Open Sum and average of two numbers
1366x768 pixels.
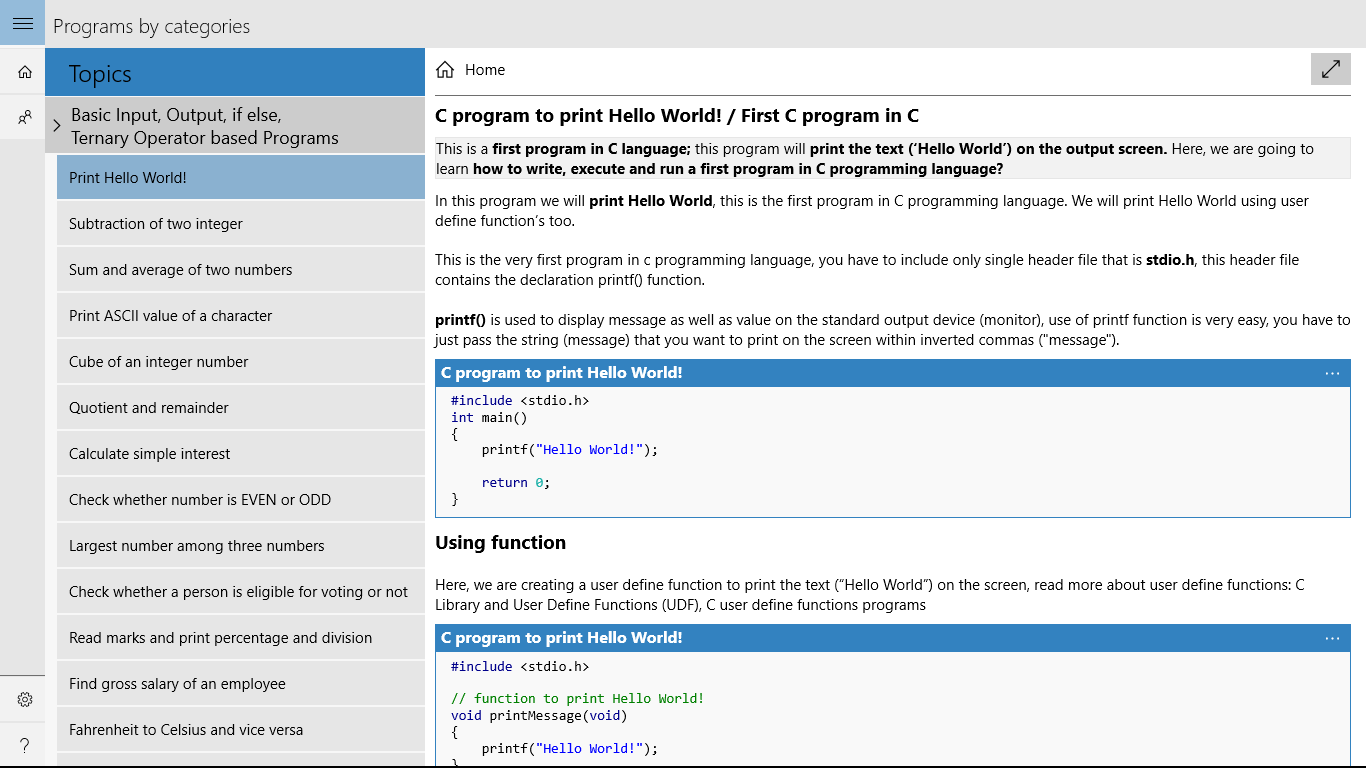click(240, 270)
